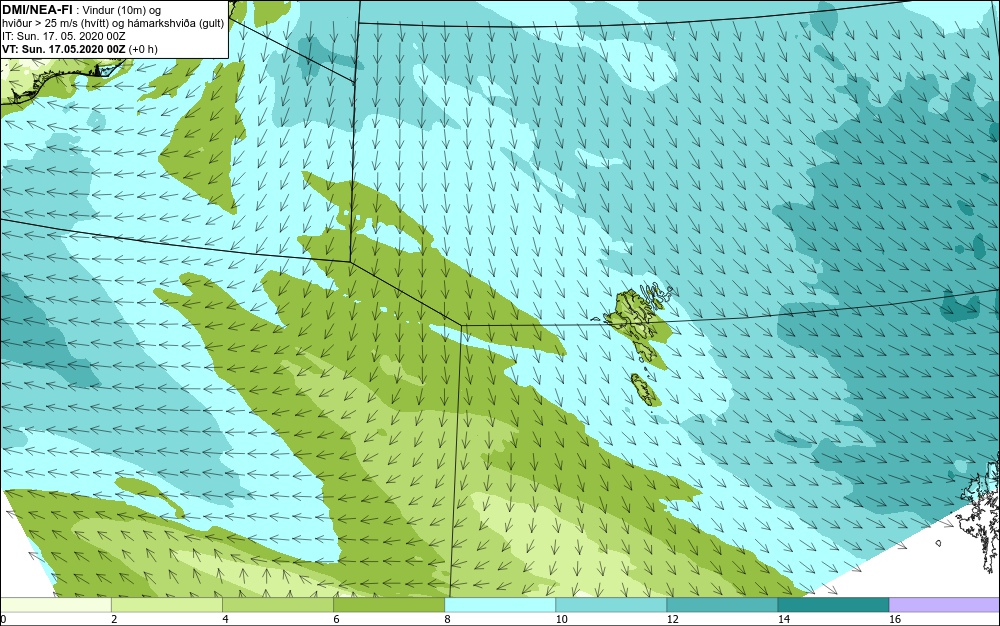
Task: Click the 'VT: Sun. 17.05.2020 00Z' valid time line
Action: point(80,49)
